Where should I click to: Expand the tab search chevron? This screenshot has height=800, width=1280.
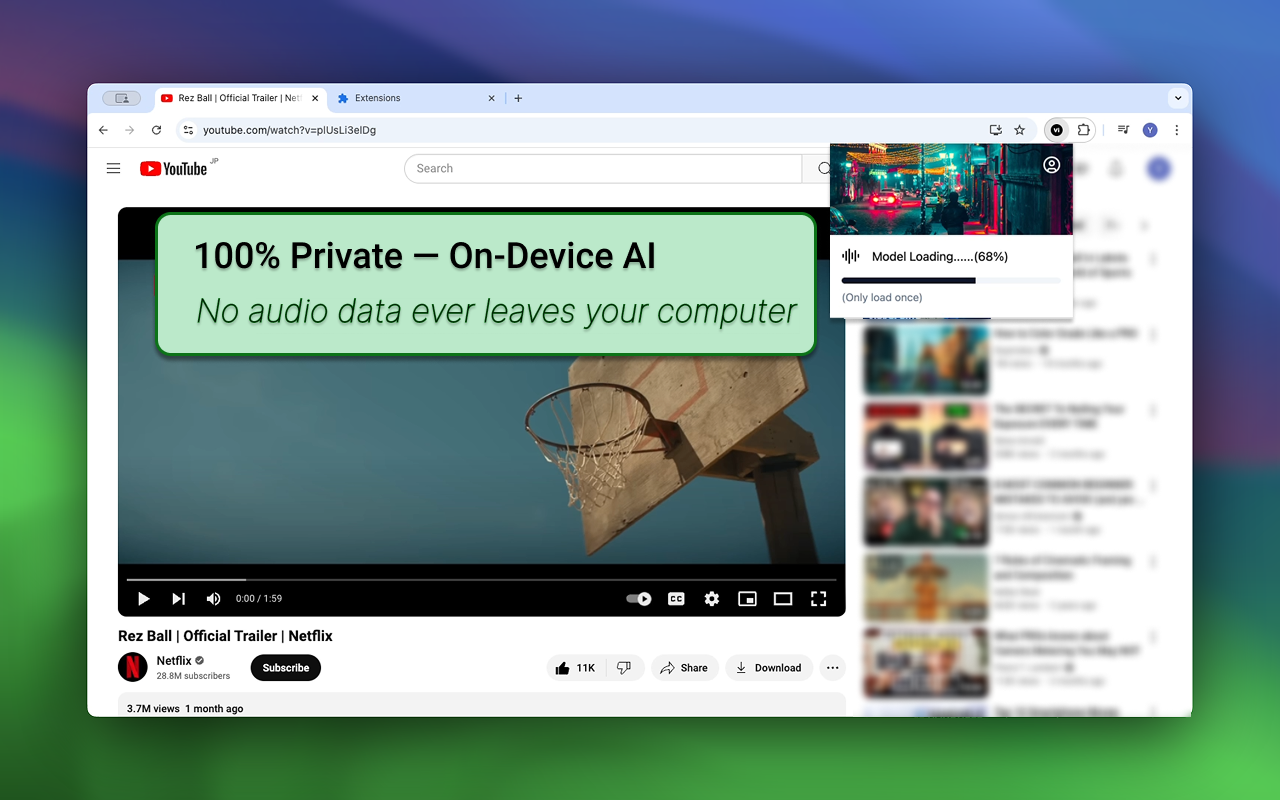click(x=1178, y=98)
